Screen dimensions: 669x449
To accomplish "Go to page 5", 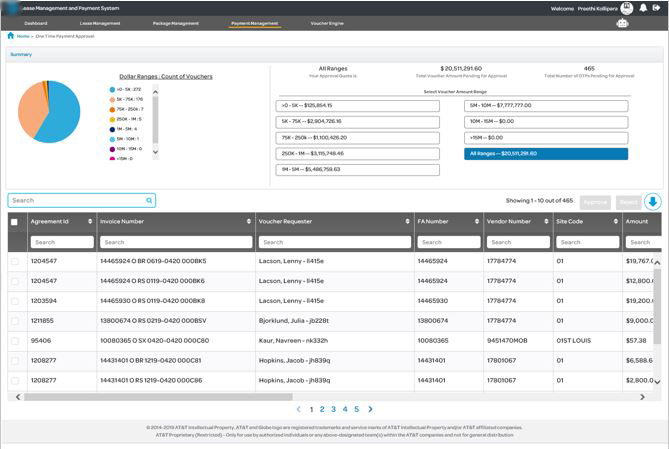I will (357, 409).
